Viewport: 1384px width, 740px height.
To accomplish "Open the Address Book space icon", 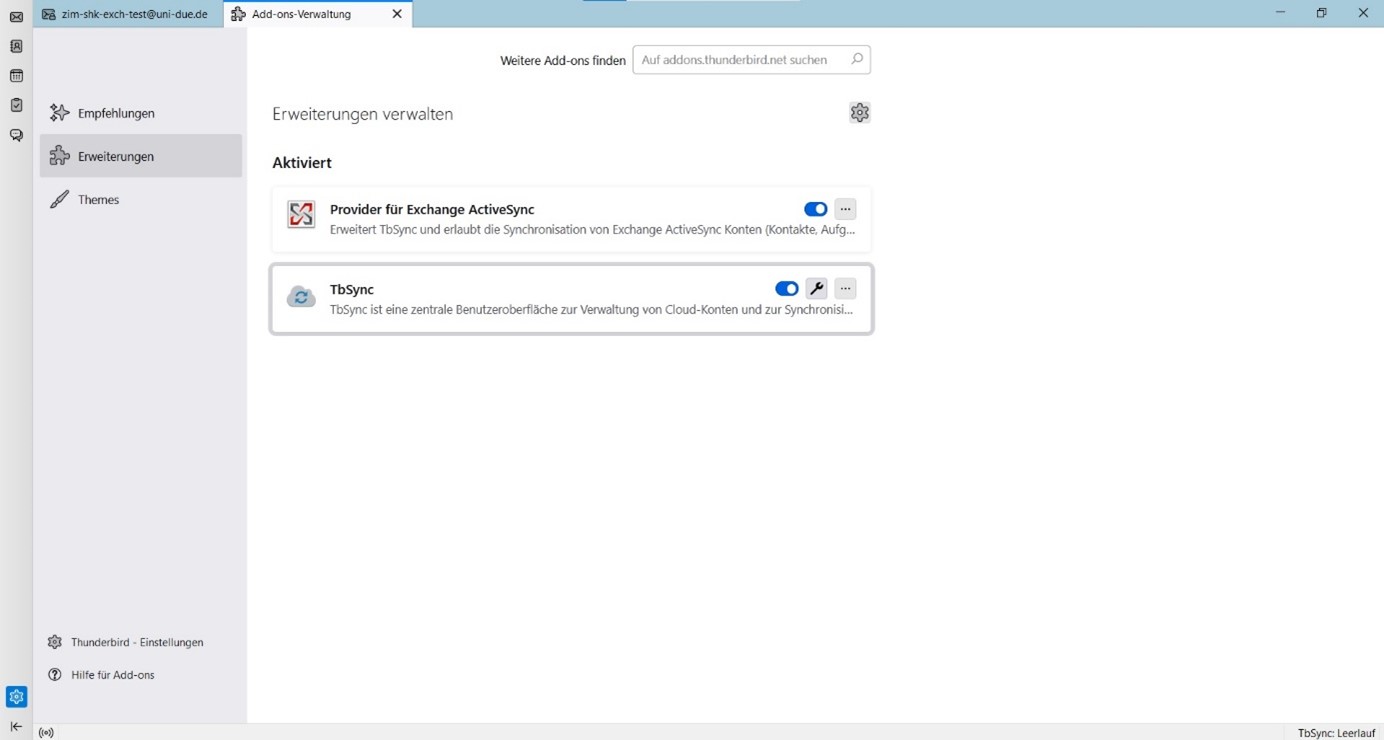I will pyautogui.click(x=16, y=46).
